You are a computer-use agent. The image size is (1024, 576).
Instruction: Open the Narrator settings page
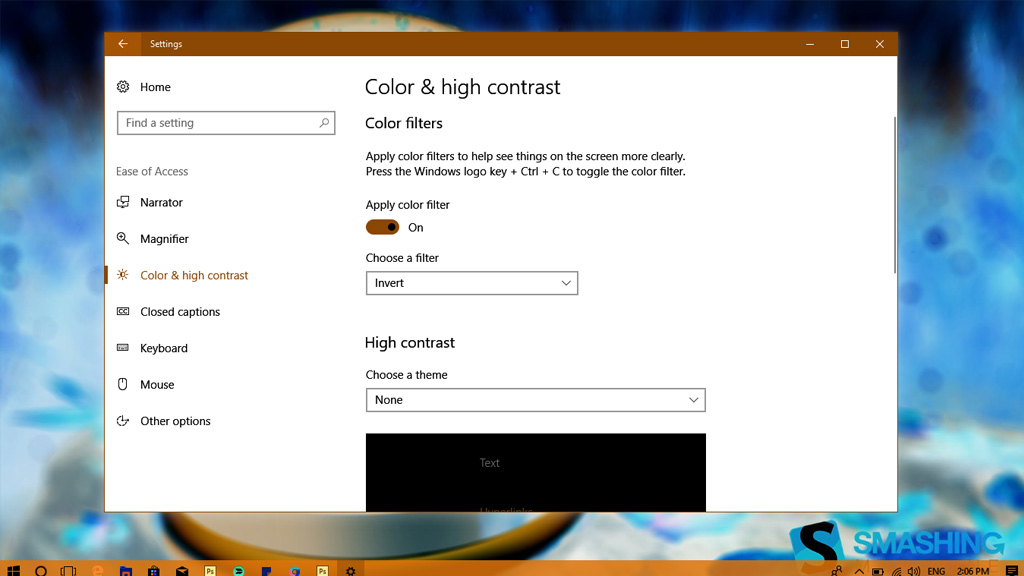[150, 202]
